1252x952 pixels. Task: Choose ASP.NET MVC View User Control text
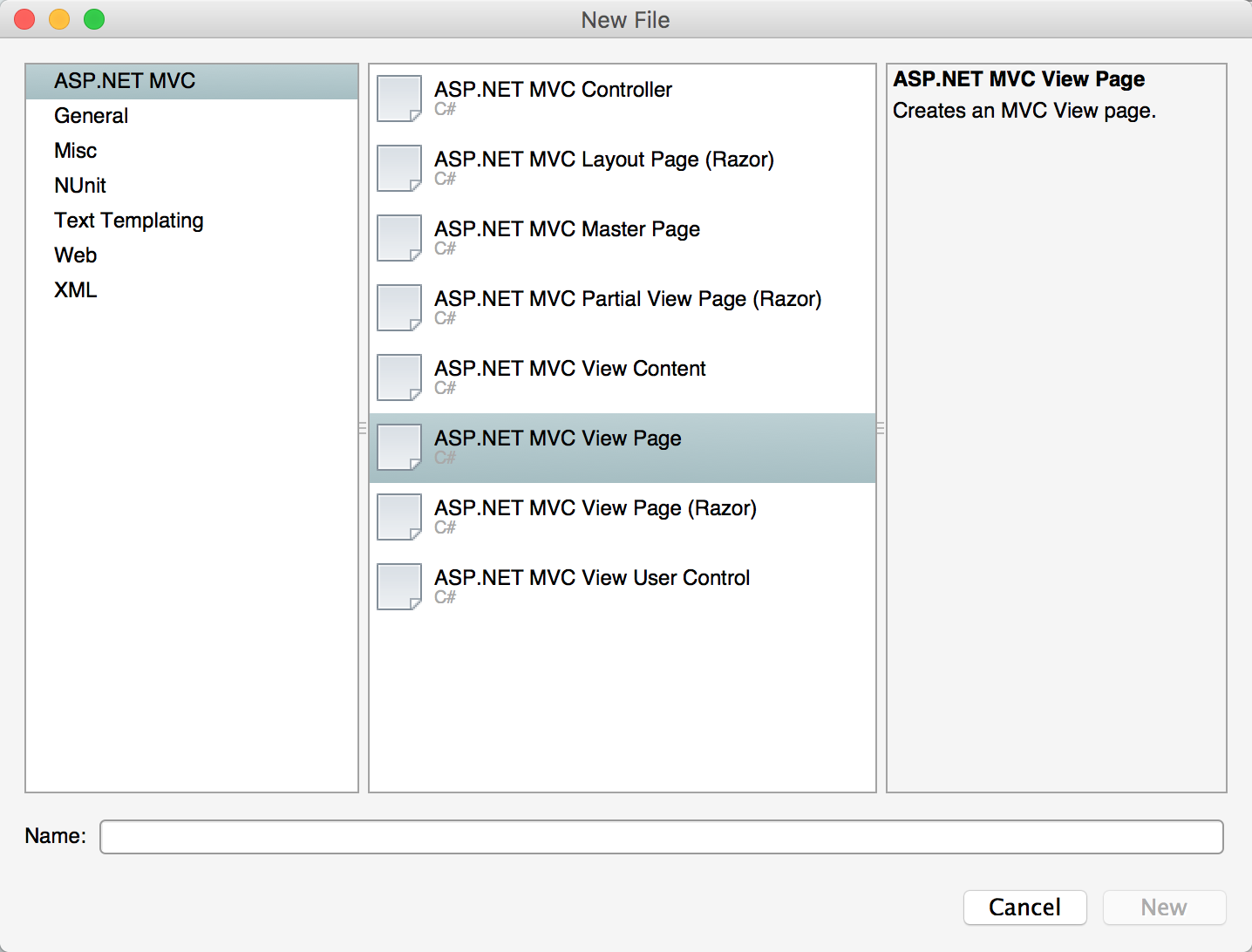pos(592,578)
